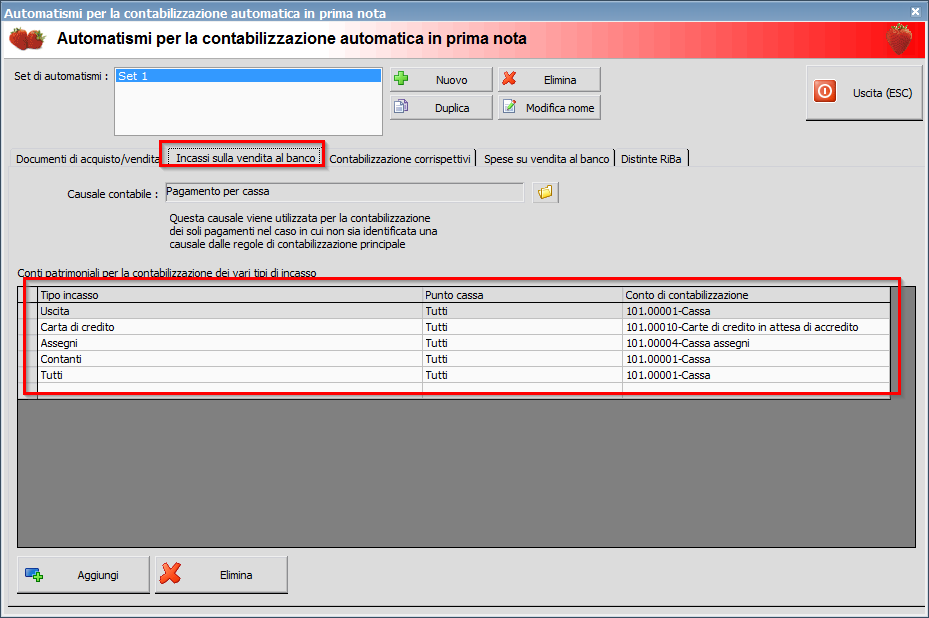Select the Contanti tipo incasso cell
This screenshot has height=618, width=929.
(230, 359)
